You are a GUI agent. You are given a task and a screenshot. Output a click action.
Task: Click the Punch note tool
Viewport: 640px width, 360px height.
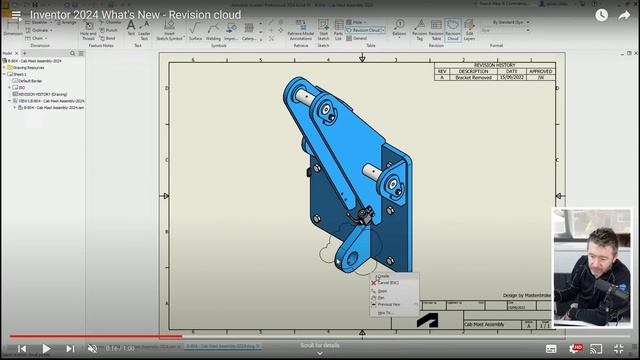(x=109, y=30)
